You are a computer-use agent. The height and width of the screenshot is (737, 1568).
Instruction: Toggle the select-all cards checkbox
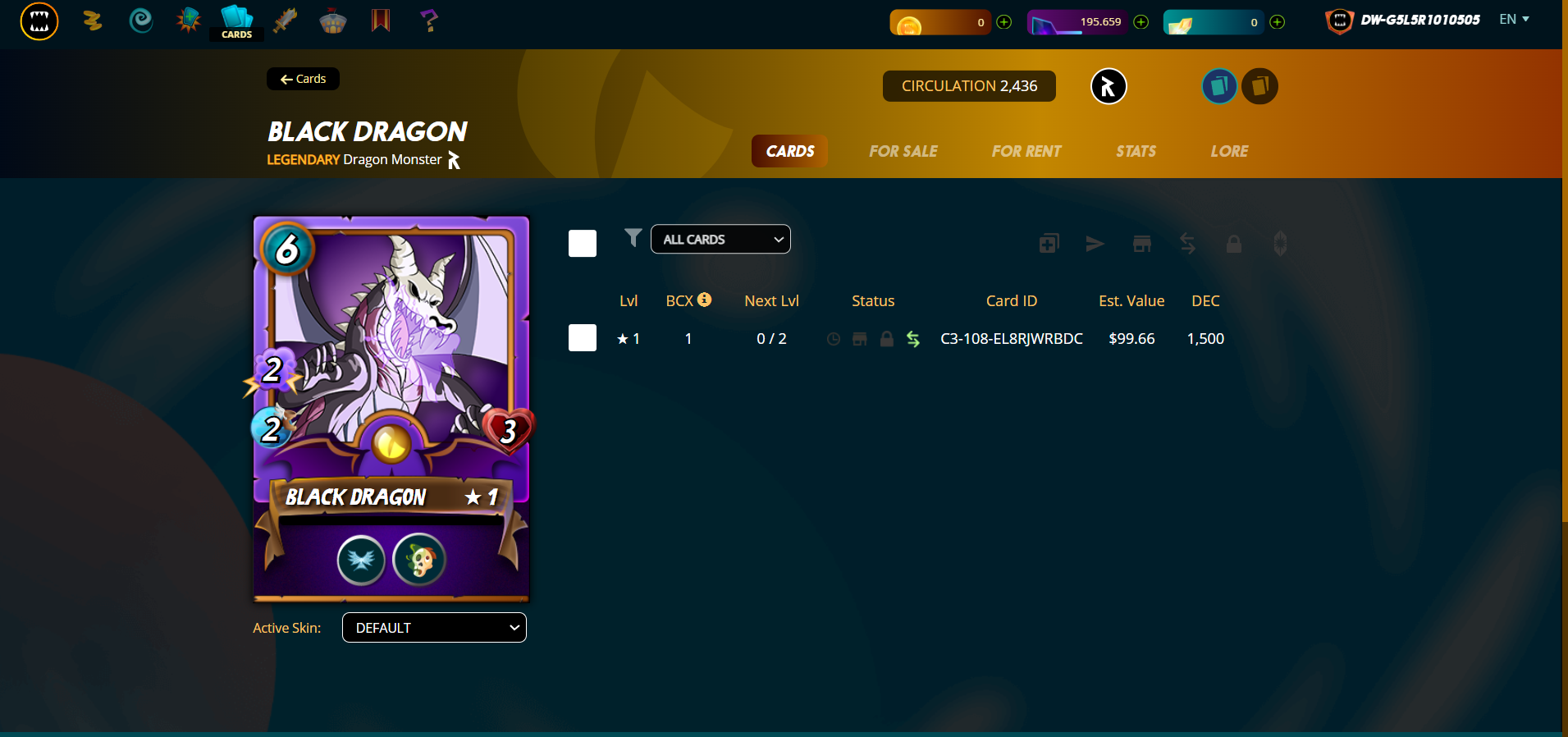pos(583,243)
